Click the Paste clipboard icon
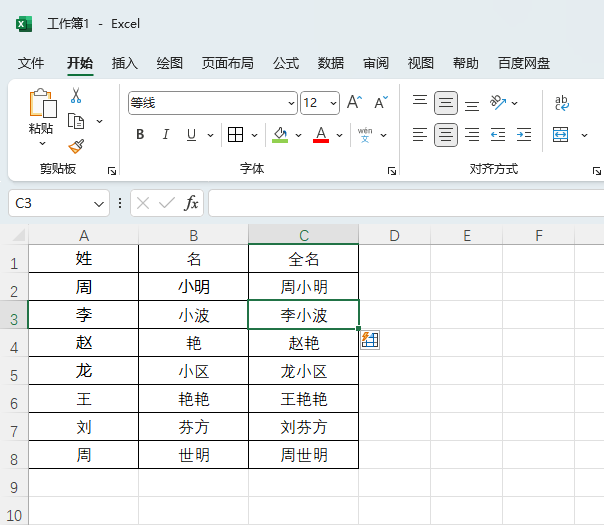 [x=43, y=103]
